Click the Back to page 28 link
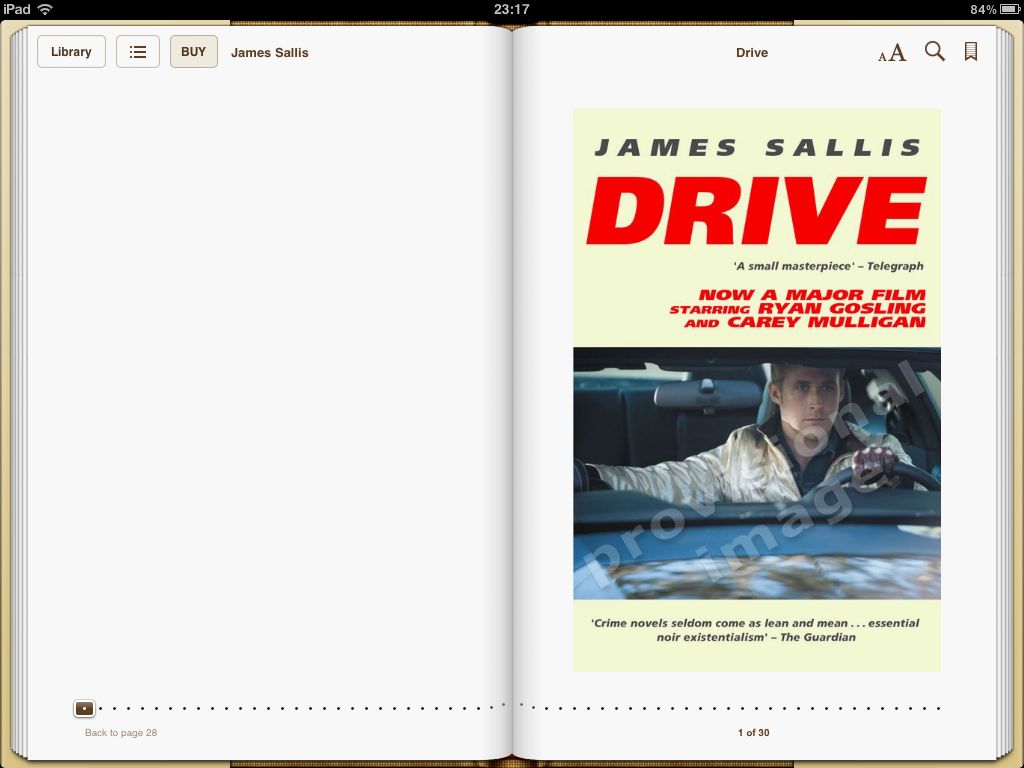 pos(121,733)
